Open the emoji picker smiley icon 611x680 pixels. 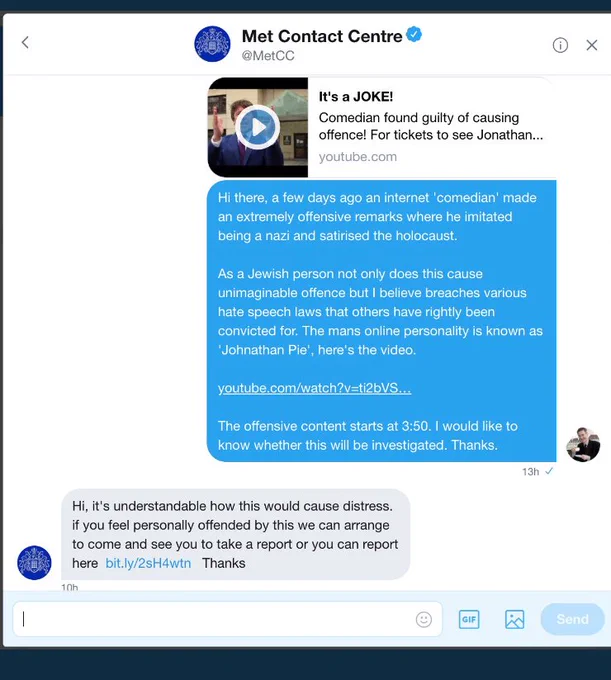click(x=424, y=619)
